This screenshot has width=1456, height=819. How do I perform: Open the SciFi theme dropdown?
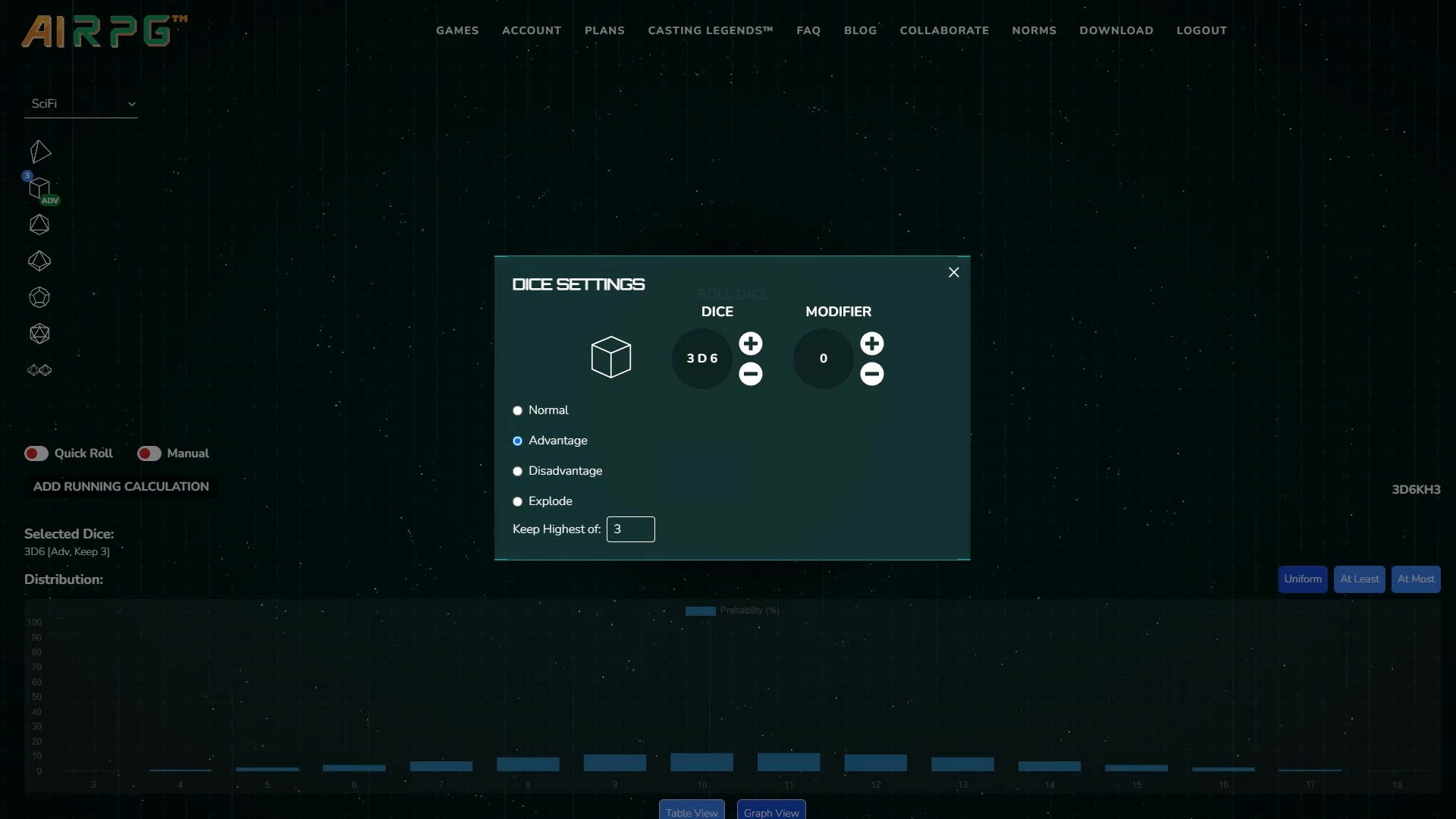(x=81, y=104)
